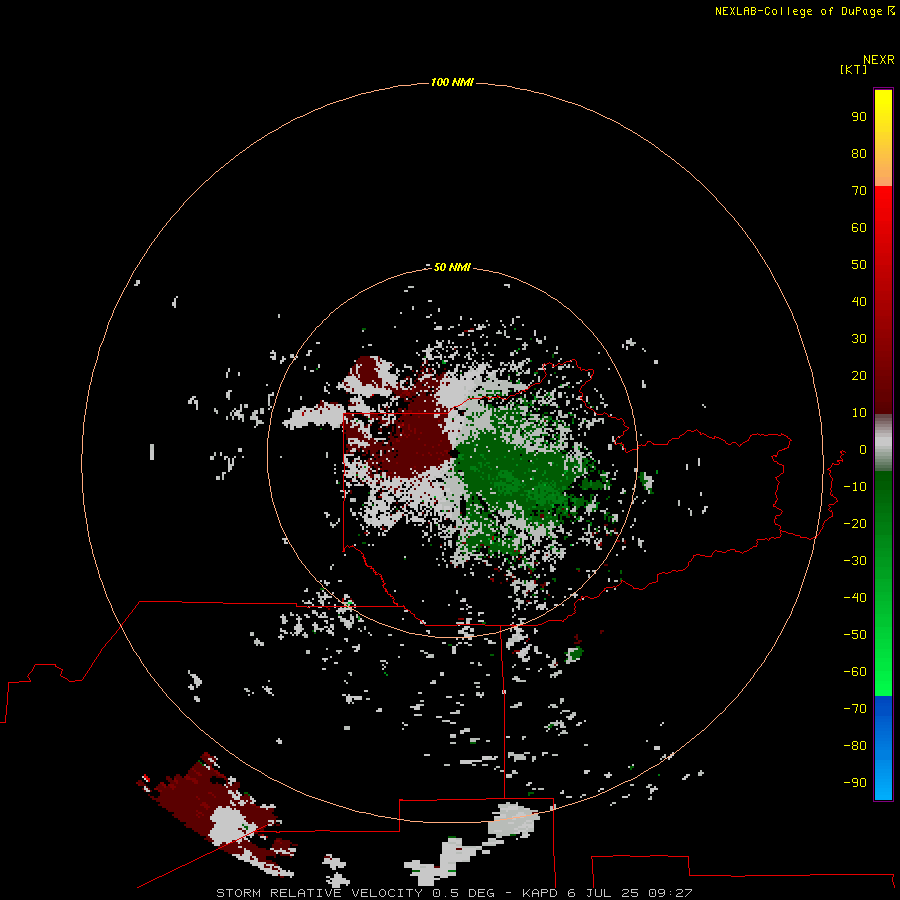Select the -10 knot scale value
Image resolution: width=900 pixels, height=900 pixels.
tap(855, 487)
